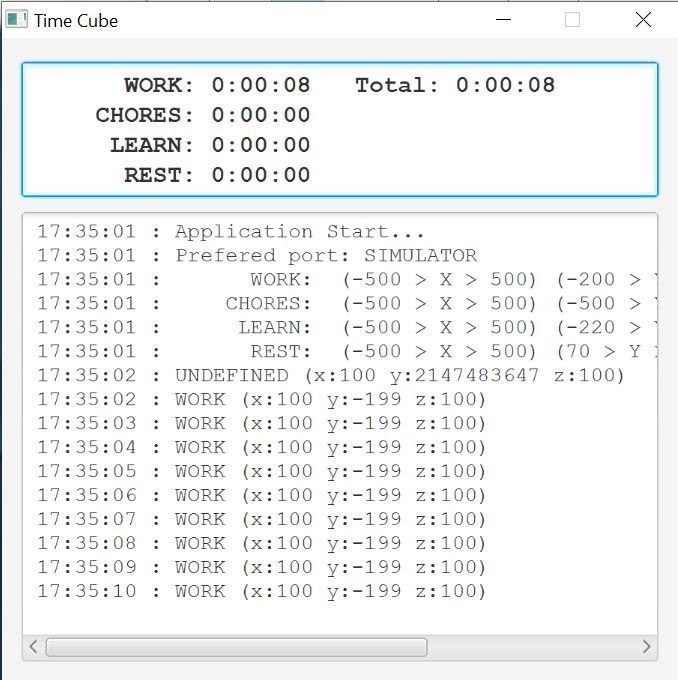Screen dimensions: 678x680
Task: Click the Total: label in timer panel
Action: (x=397, y=85)
